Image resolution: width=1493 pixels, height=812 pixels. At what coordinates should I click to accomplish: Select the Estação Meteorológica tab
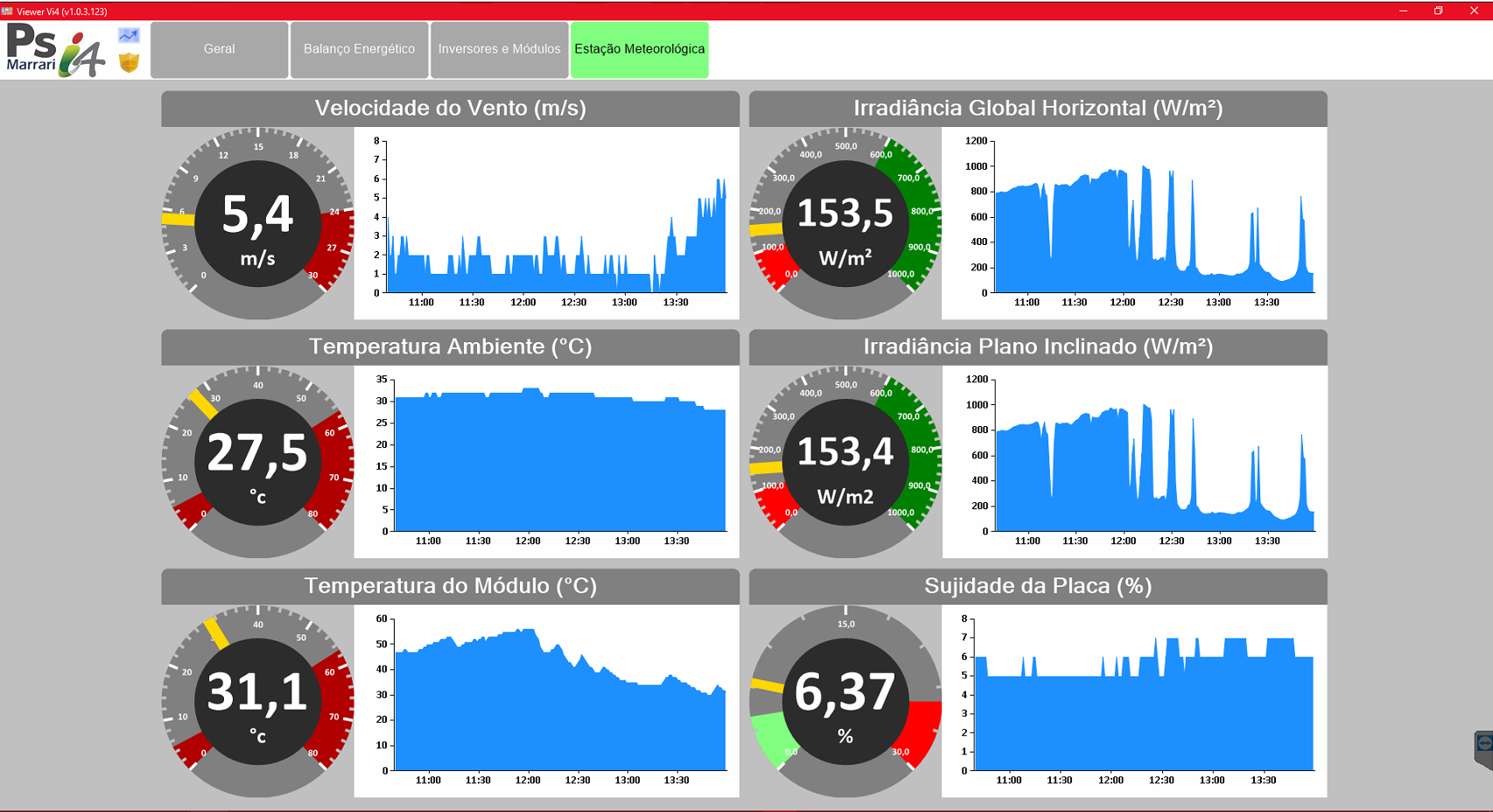[639, 50]
